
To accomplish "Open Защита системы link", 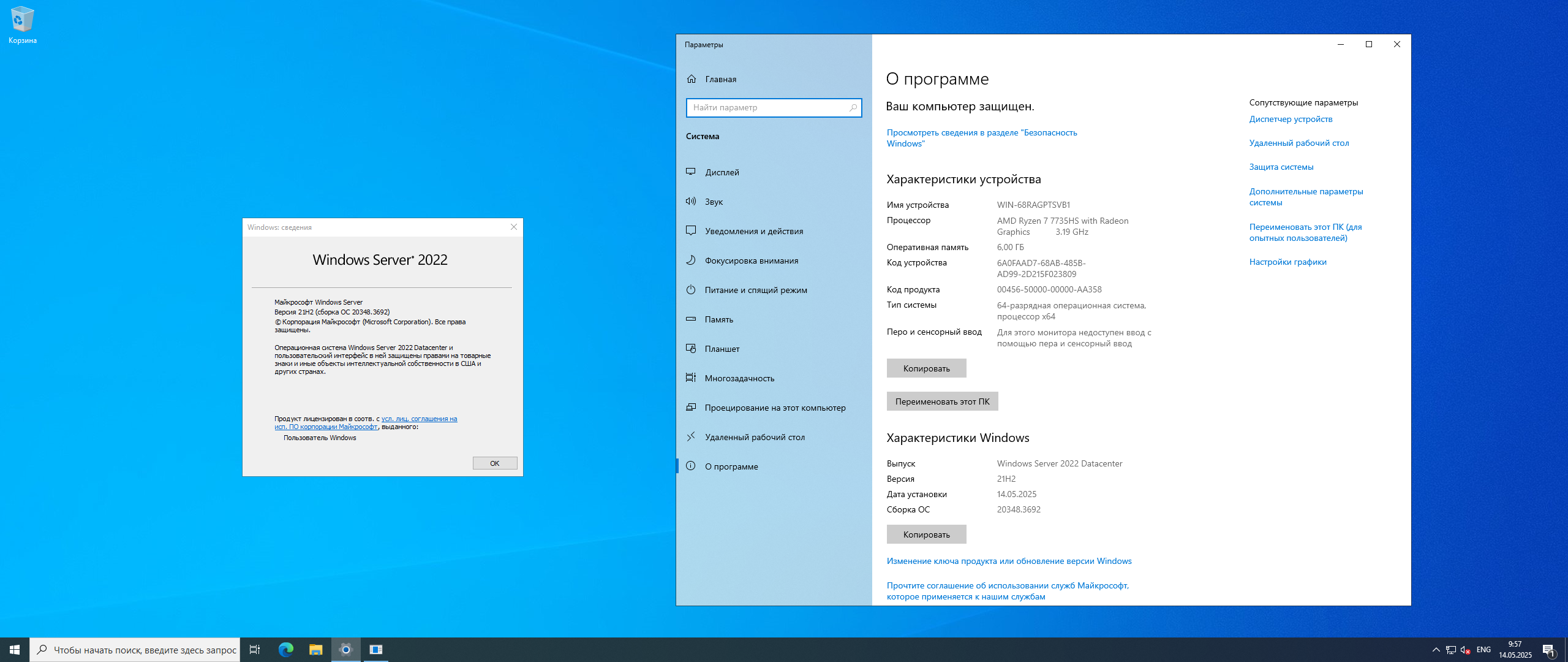I will pyautogui.click(x=1281, y=167).
